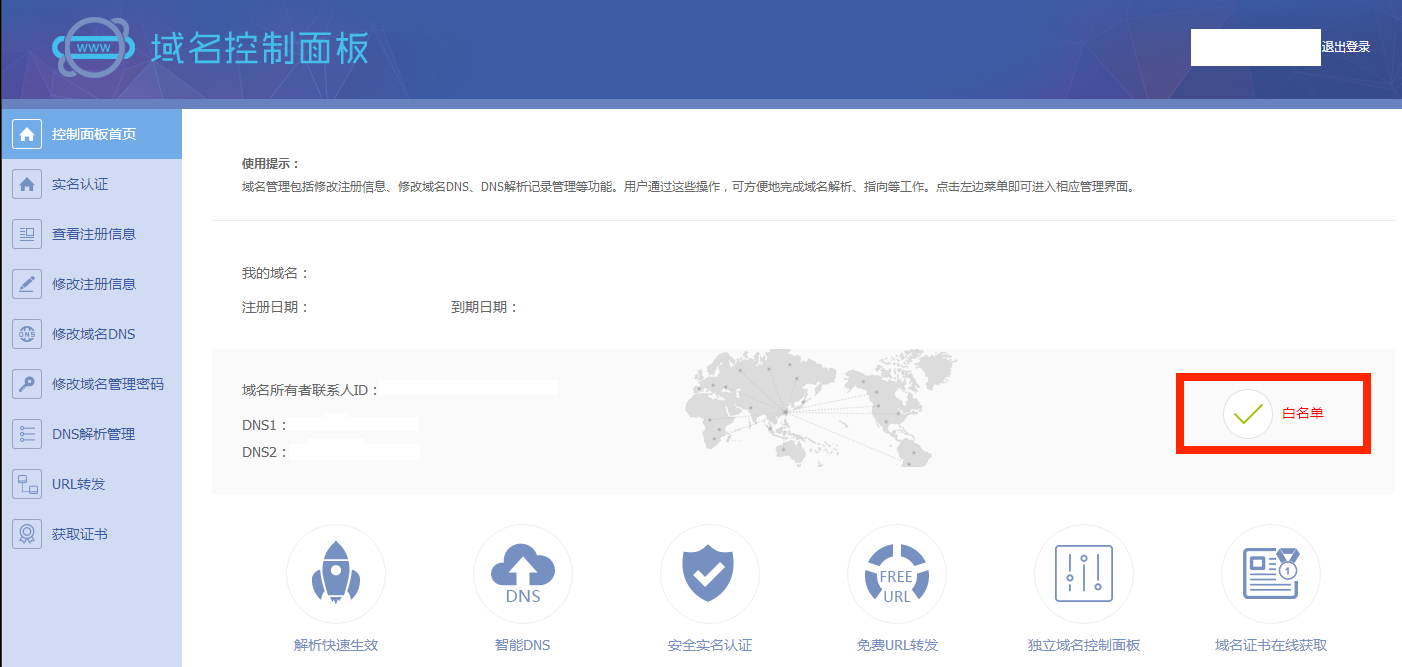Click the pencil icon beside 修改注册信息
The height and width of the screenshot is (667, 1402).
[x=27, y=284]
